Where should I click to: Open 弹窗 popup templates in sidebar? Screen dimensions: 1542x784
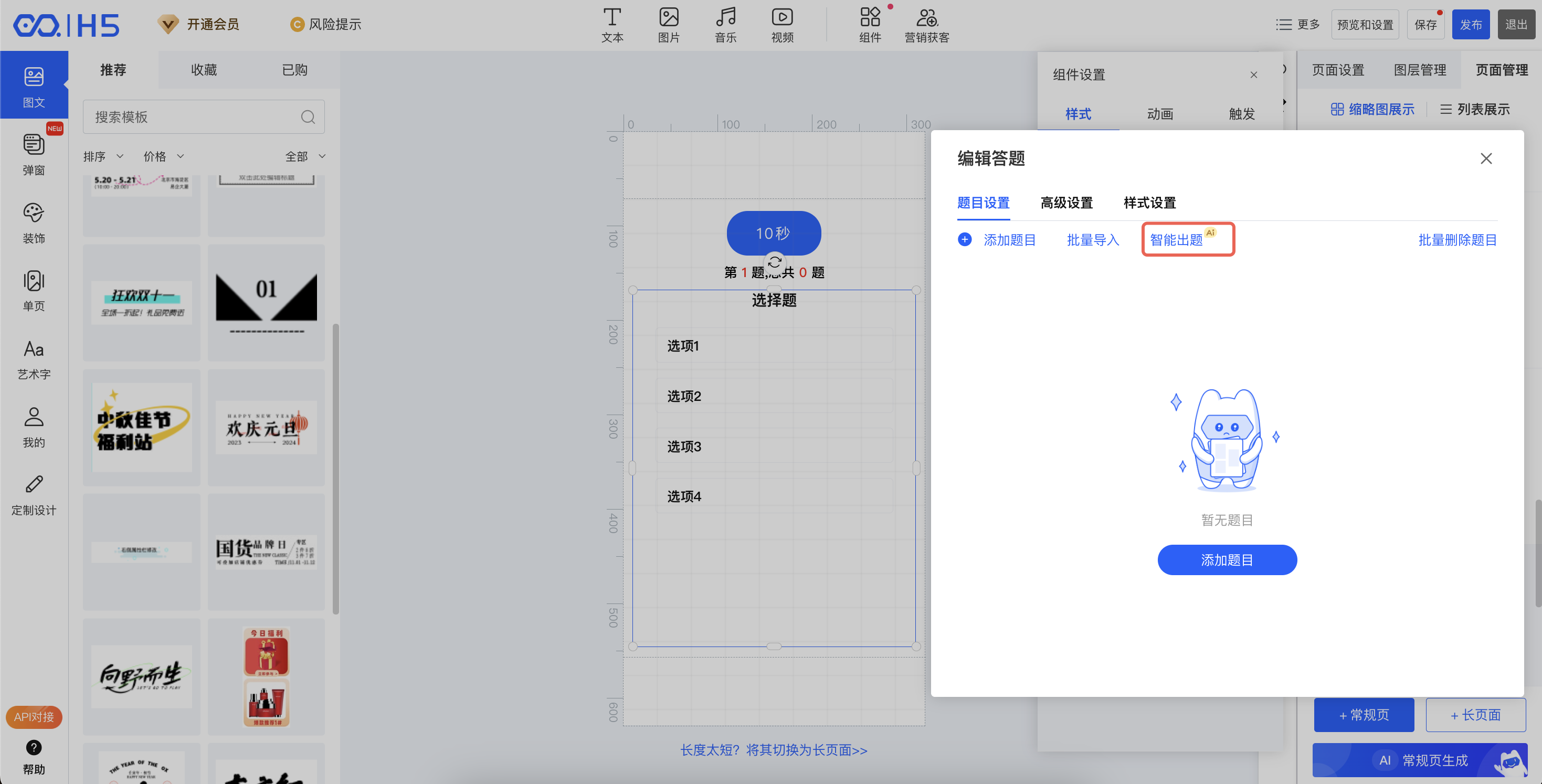click(34, 154)
